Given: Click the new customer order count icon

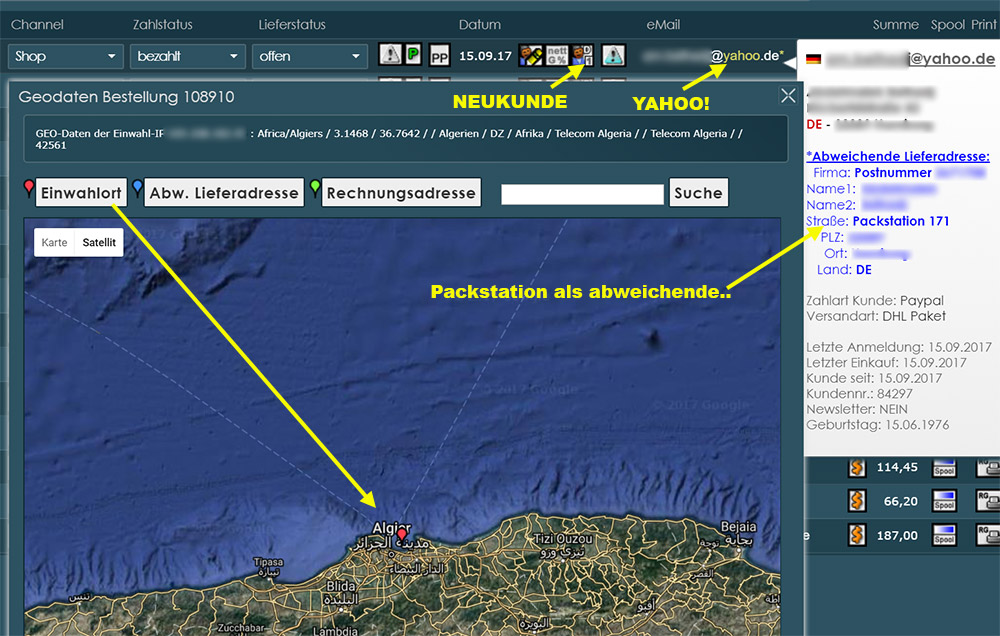Looking at the screenshot, I should click(x=582, y=55).
